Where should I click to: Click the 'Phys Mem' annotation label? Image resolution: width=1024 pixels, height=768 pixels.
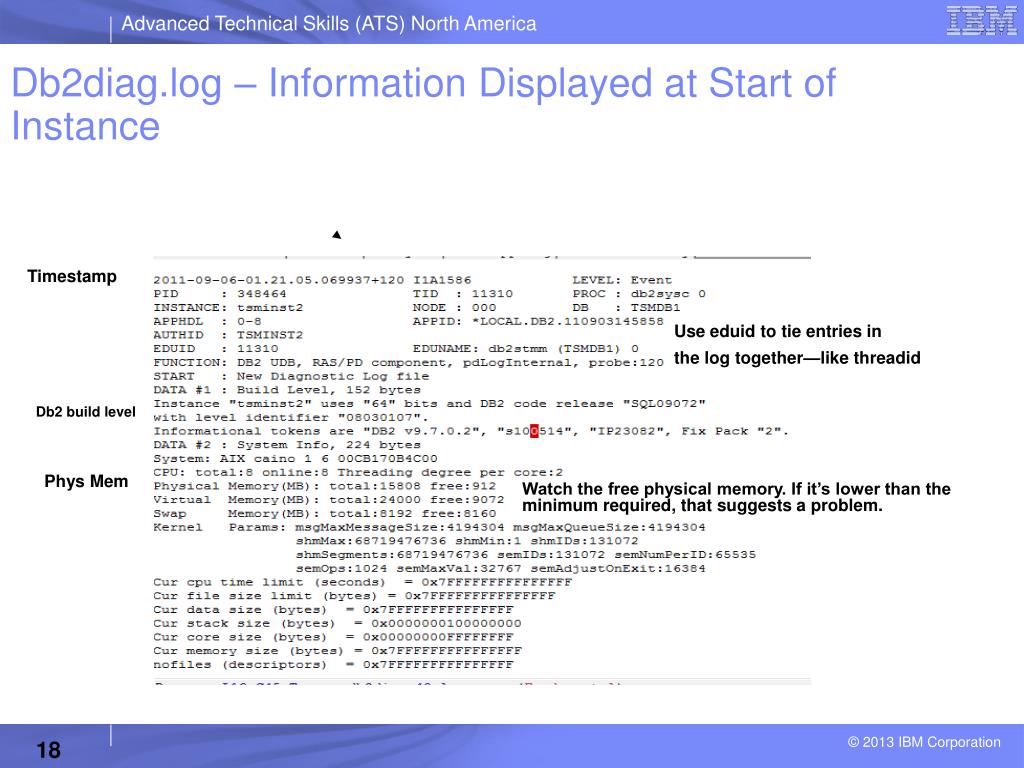pyautogui.click(x=86, y=481)
